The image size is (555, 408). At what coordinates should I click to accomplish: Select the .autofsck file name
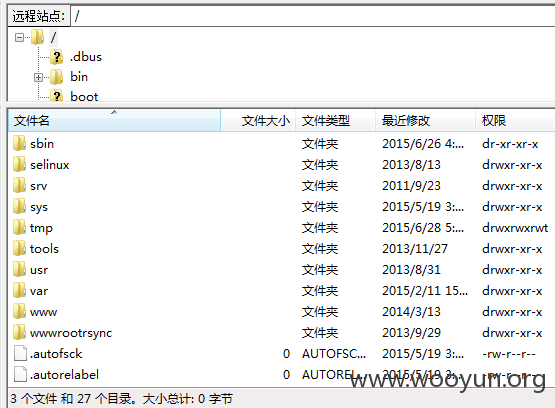click(x=56, y=354)
